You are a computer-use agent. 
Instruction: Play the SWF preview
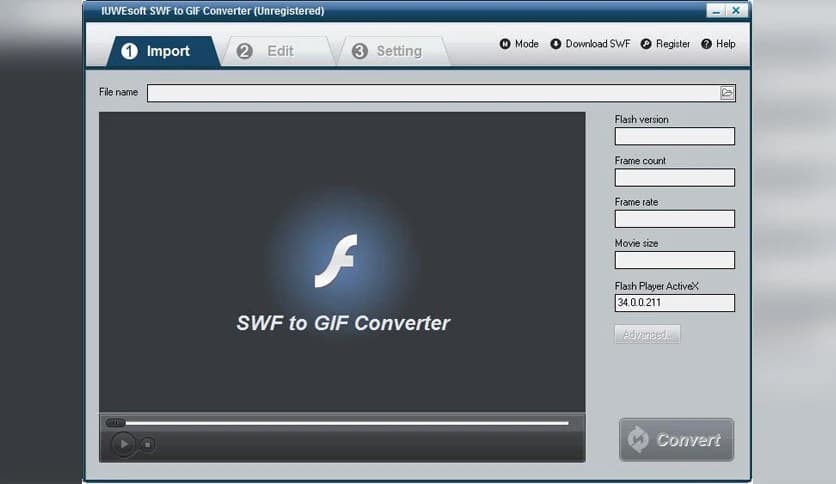coord(123,444)
